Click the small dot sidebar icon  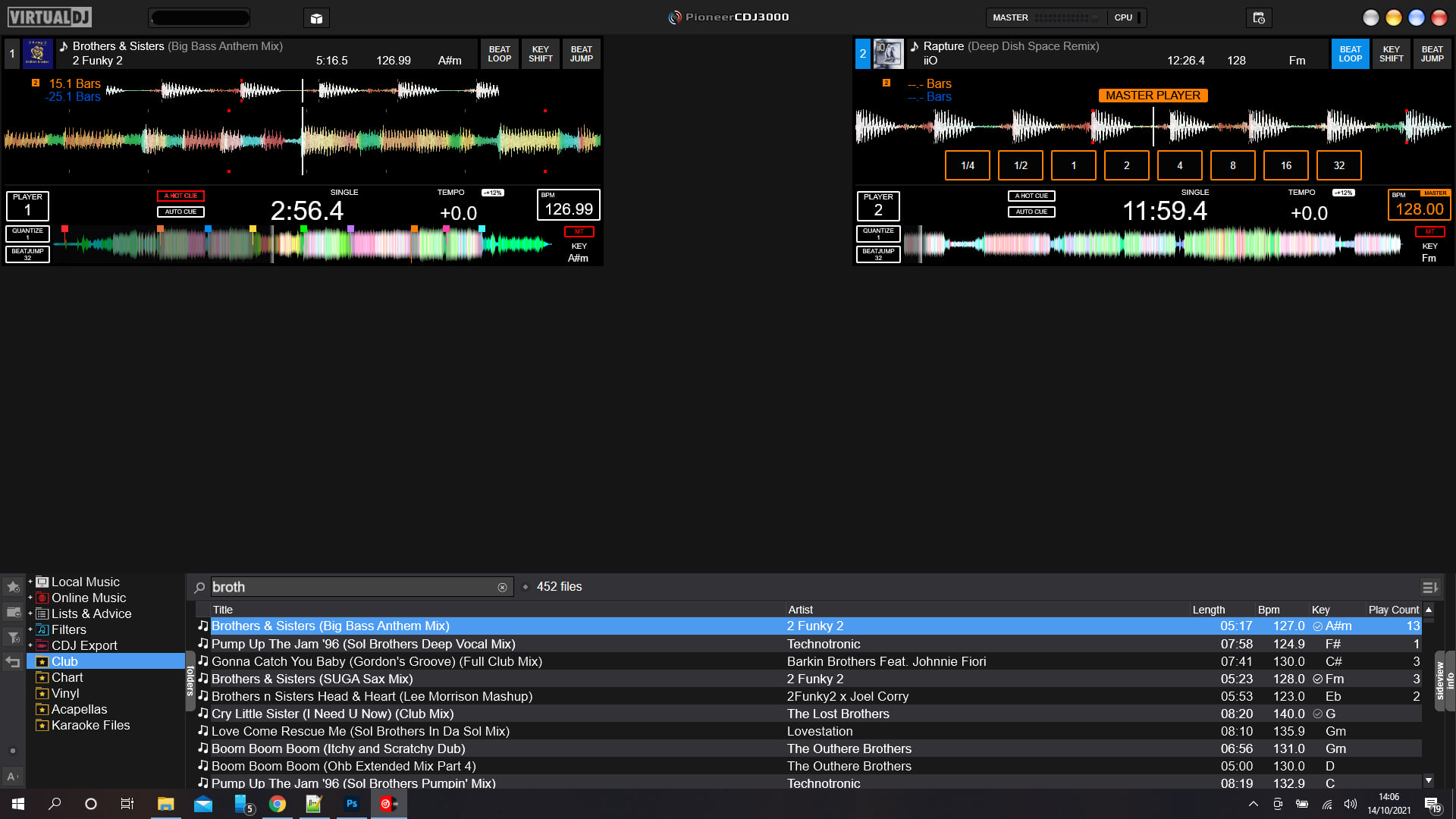pyautogui.click(x=12, y=751)
